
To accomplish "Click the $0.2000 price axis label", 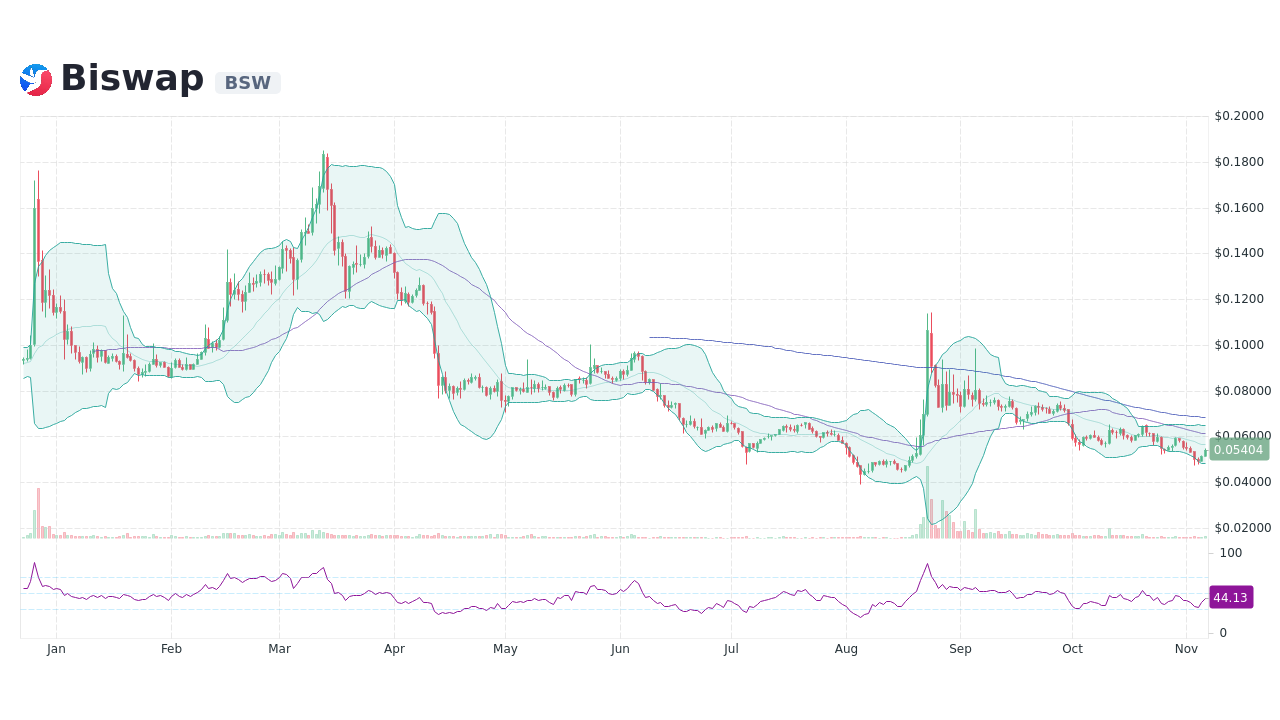I will 1239,116.
